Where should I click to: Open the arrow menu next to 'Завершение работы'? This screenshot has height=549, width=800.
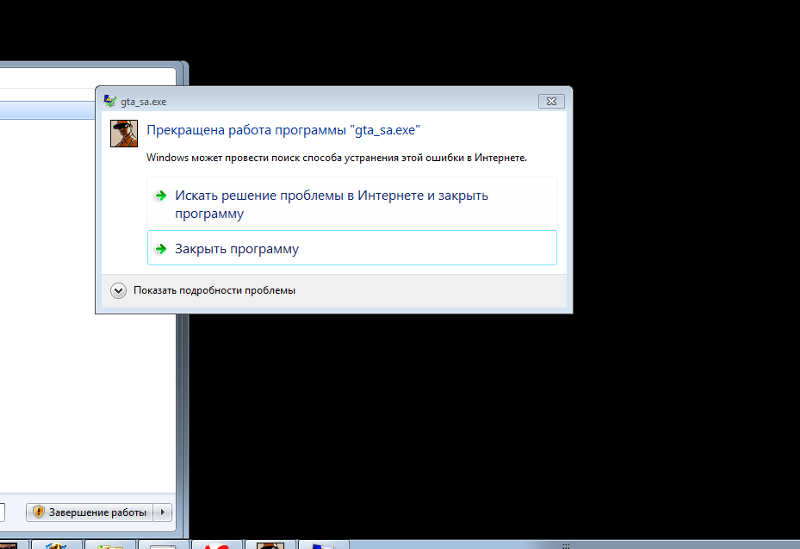[163, 512]
